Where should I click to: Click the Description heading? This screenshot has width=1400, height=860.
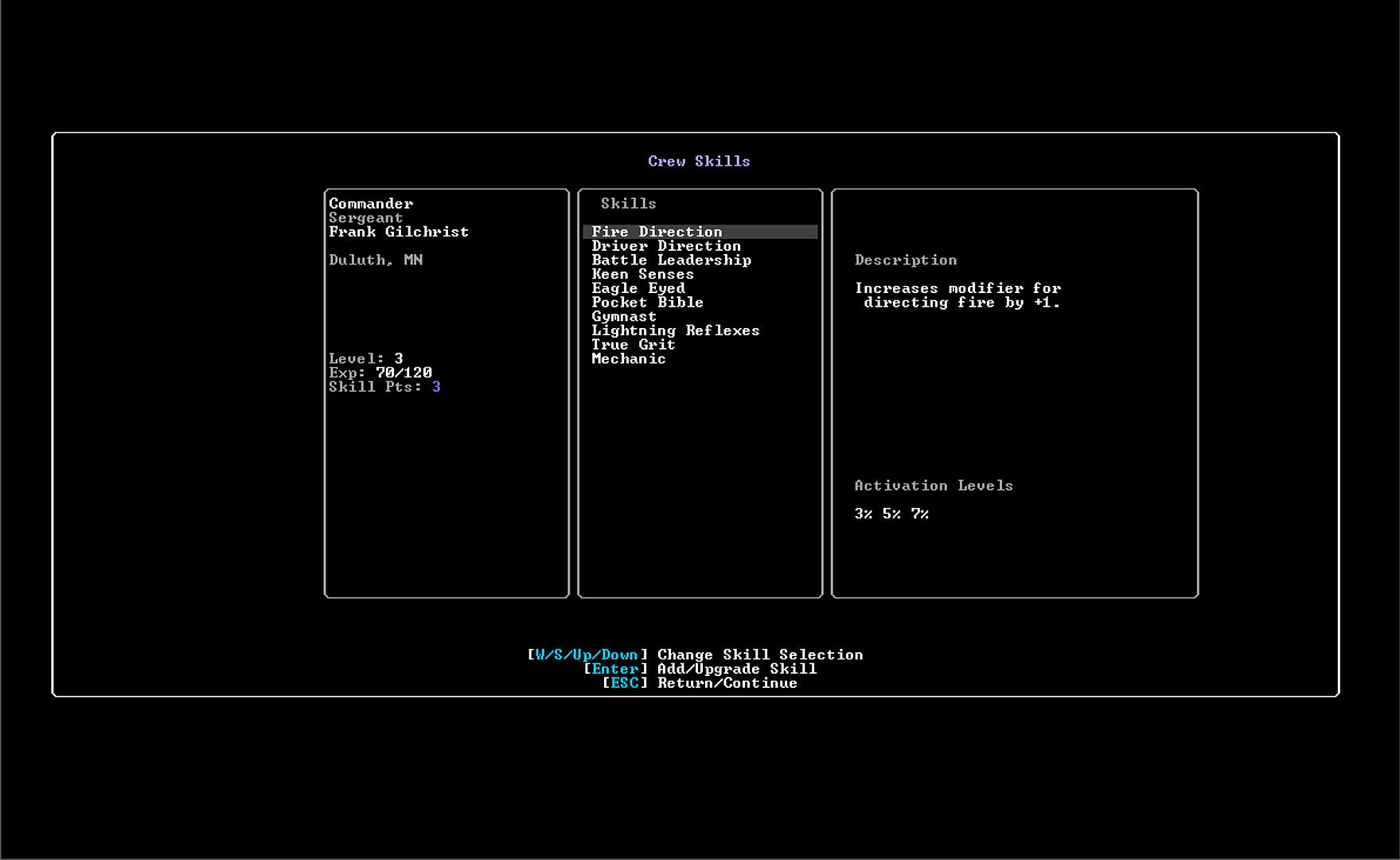click(906, 260)
